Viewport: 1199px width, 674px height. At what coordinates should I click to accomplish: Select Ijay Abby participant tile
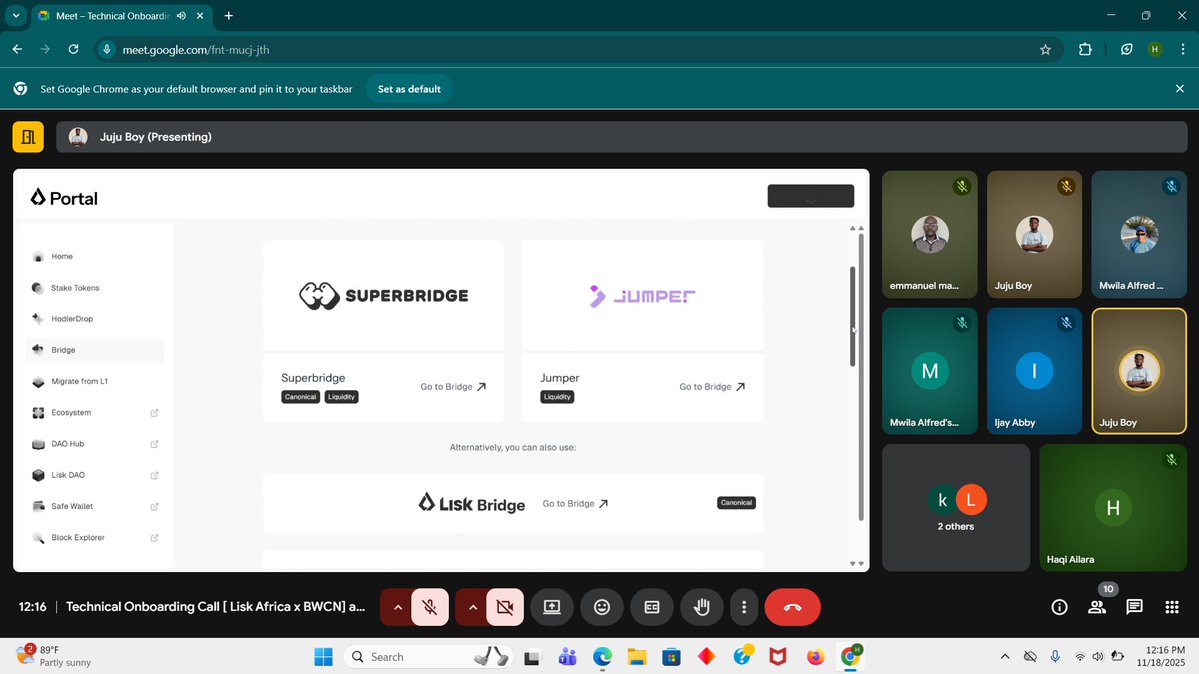[1034, 371]
